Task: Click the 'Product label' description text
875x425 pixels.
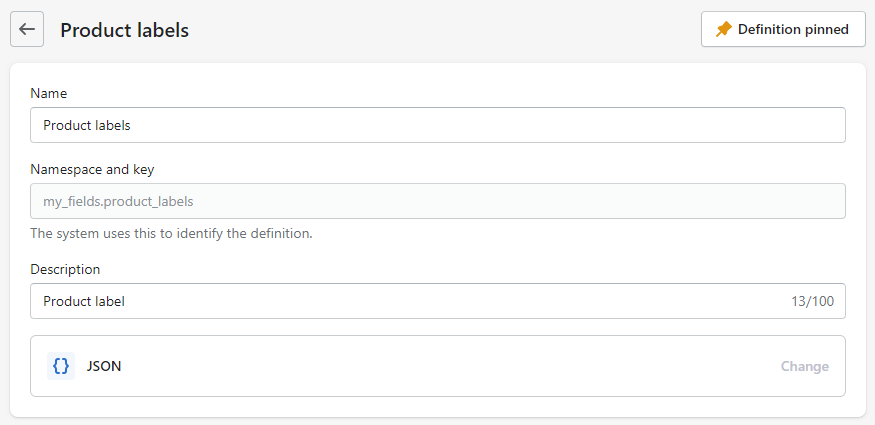Action: pos(84,301)
